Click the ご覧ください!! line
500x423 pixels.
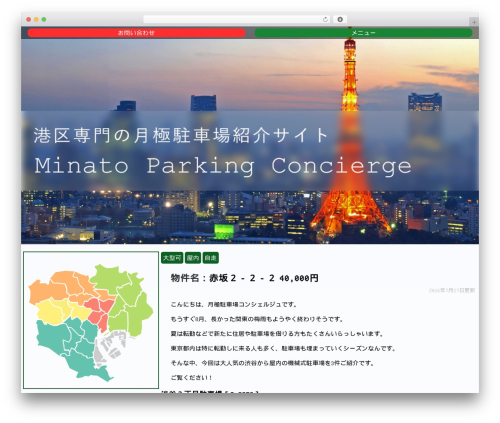coord(191,378)
